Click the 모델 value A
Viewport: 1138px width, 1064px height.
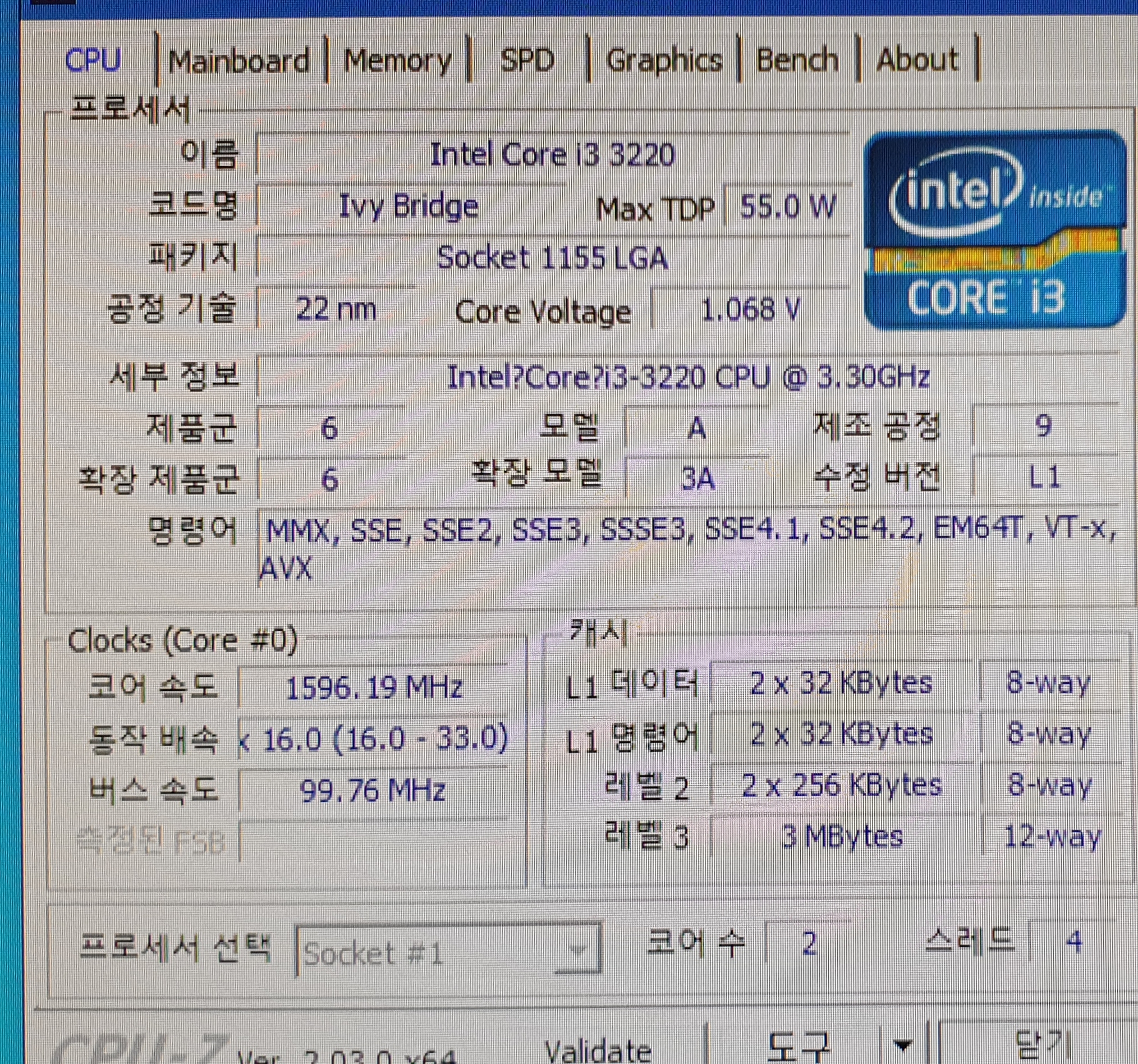tap(696, 428)
